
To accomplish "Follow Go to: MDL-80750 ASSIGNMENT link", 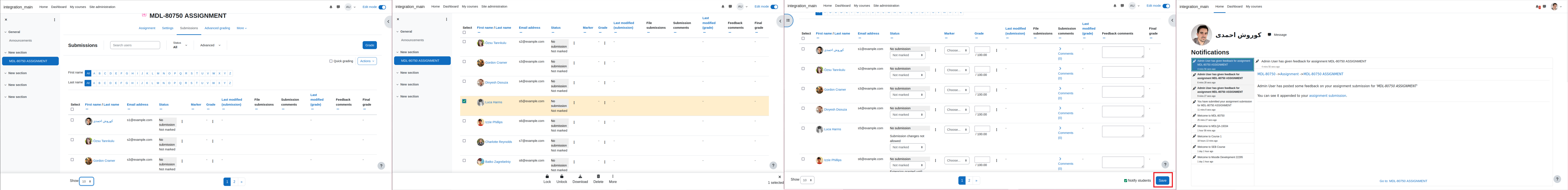I will 1403,181.
